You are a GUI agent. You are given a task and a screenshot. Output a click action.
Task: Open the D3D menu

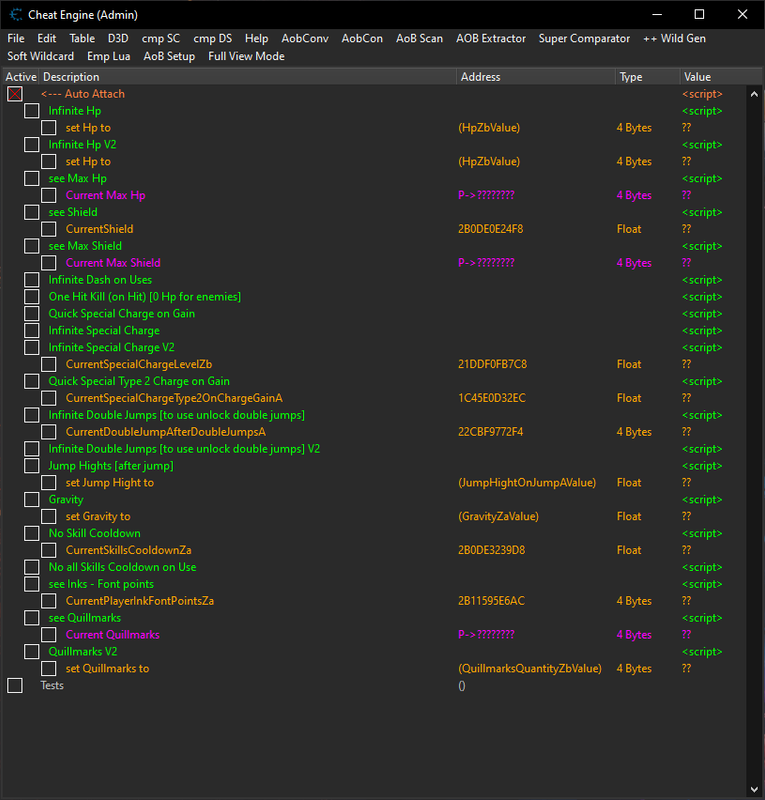click(118, 39)
